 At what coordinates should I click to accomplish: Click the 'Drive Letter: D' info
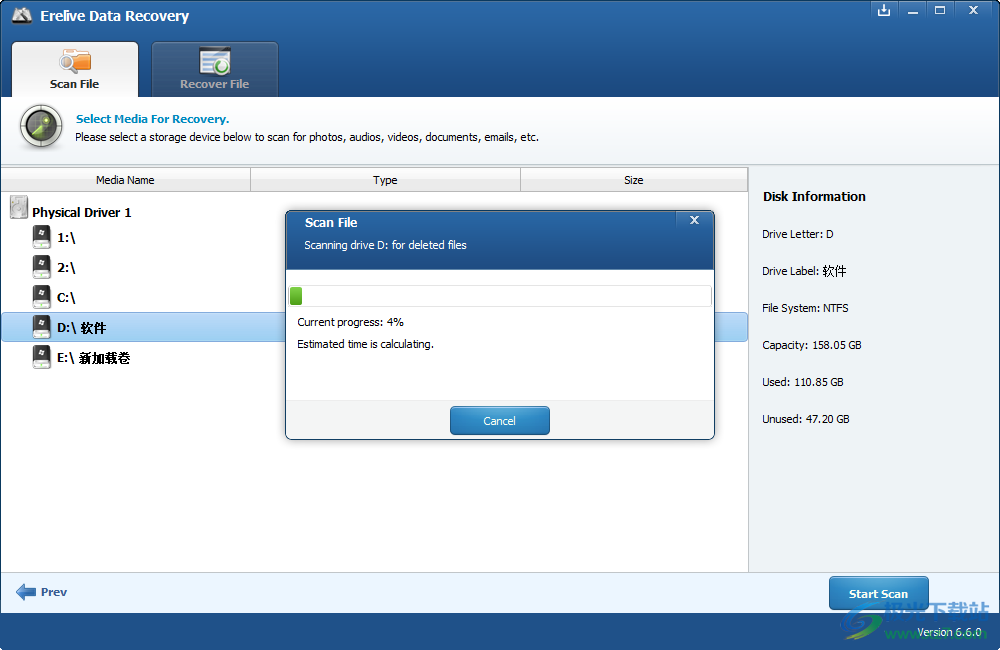tap(797, 234)
